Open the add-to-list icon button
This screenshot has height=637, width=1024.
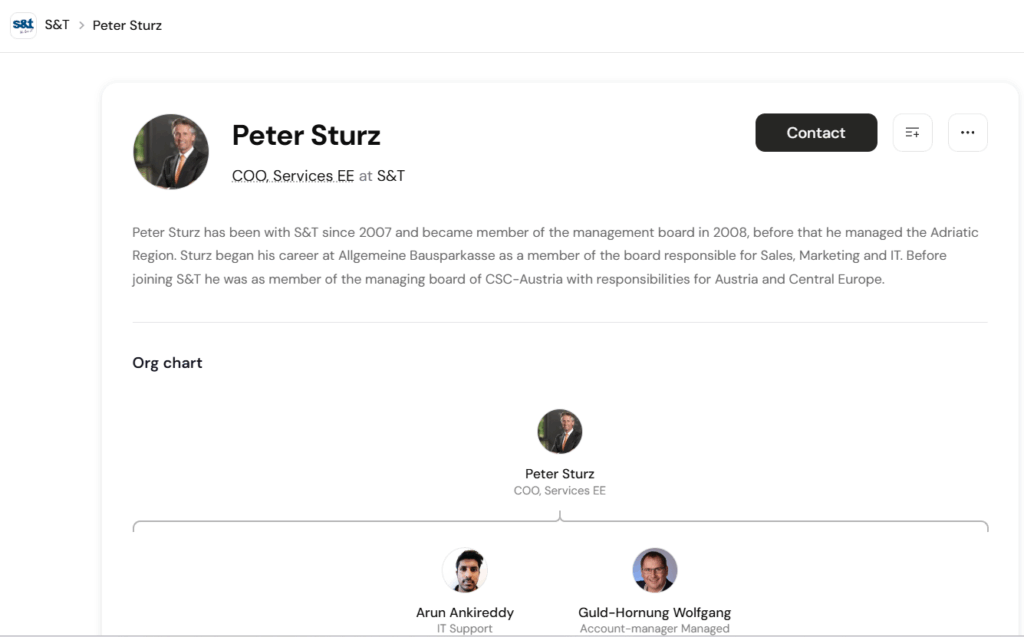(912, 133)
